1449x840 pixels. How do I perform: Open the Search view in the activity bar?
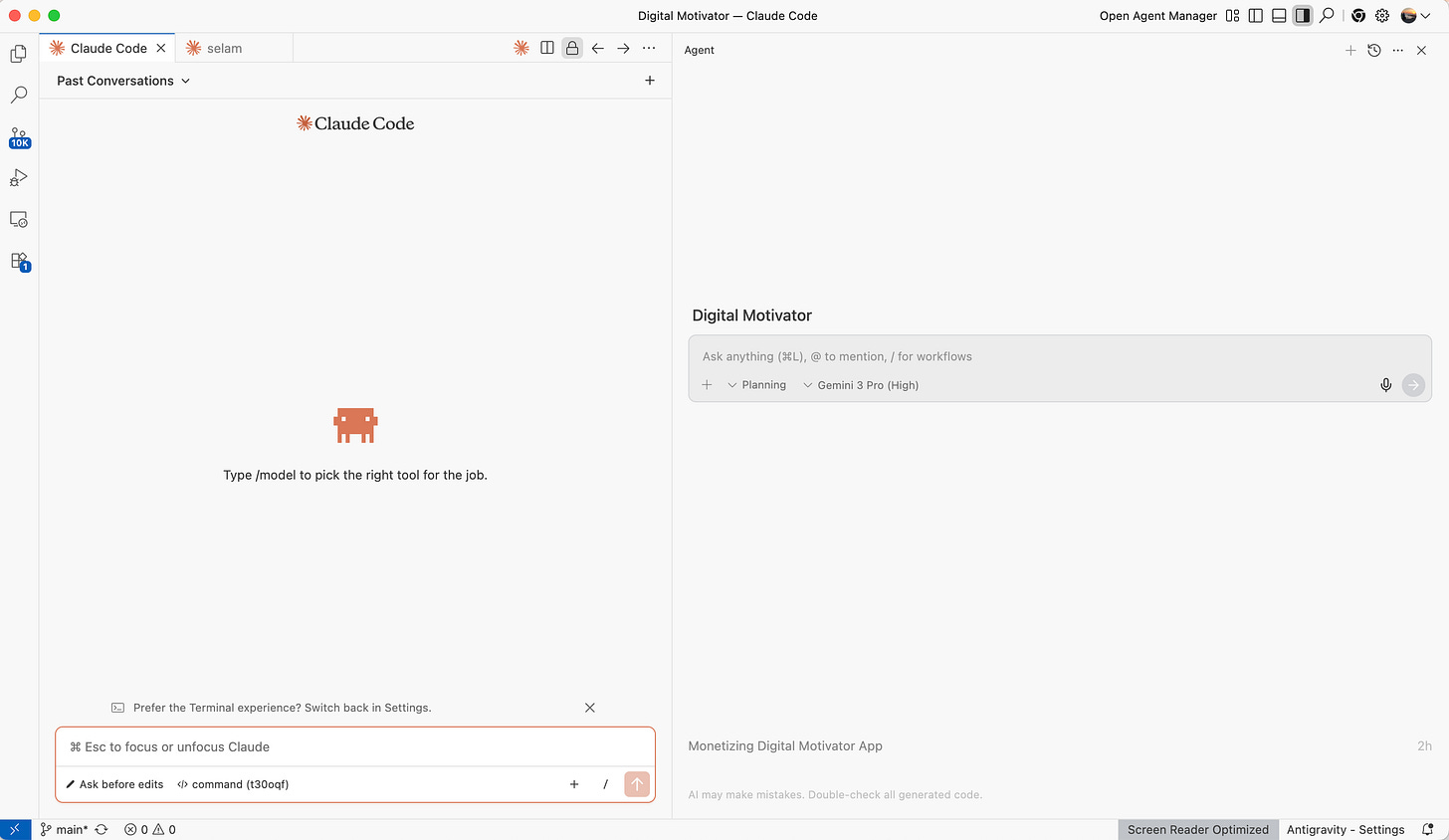coord(19,96)
